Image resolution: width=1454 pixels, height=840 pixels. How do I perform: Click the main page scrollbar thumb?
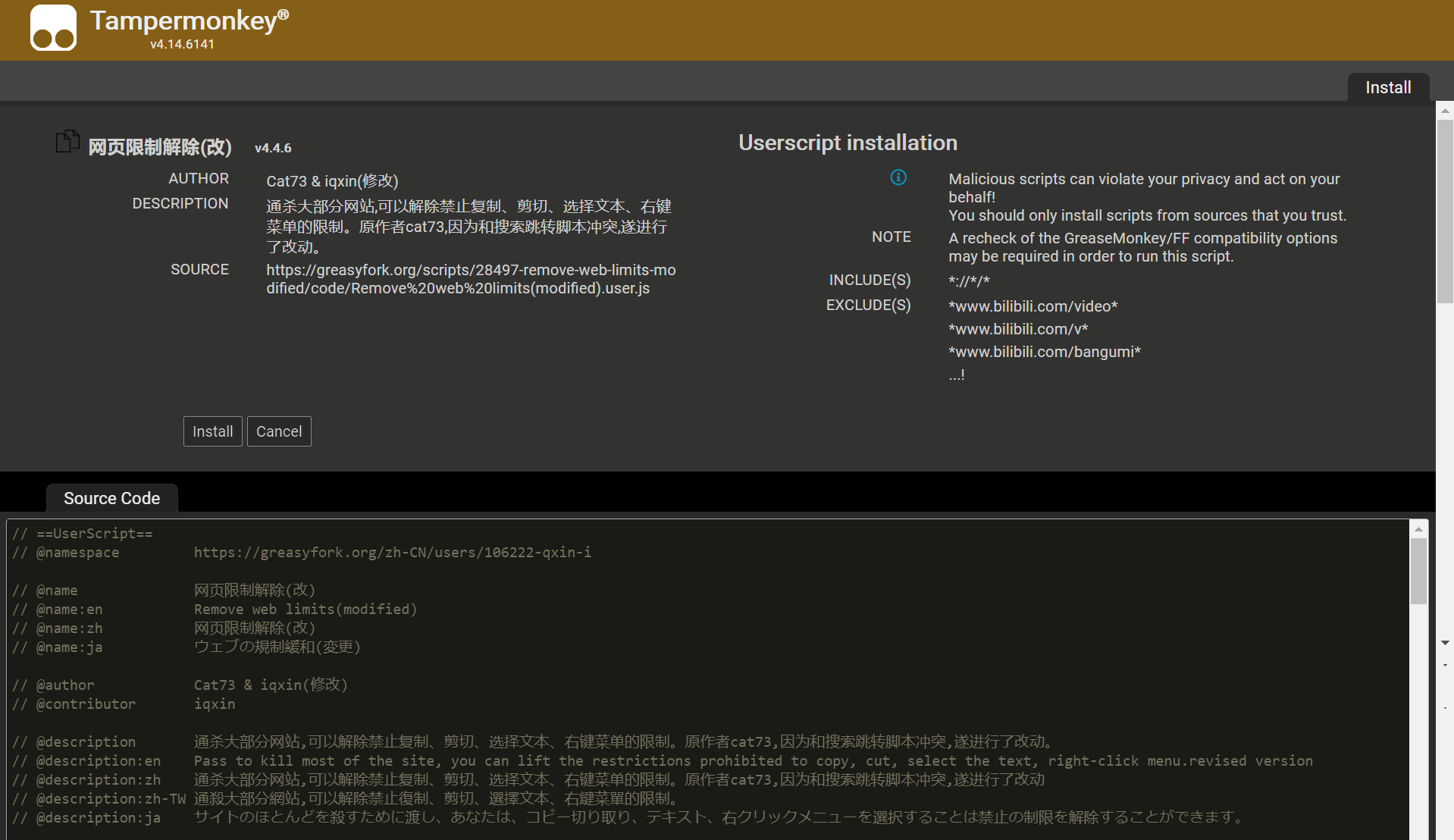(x=1445, y=212)
